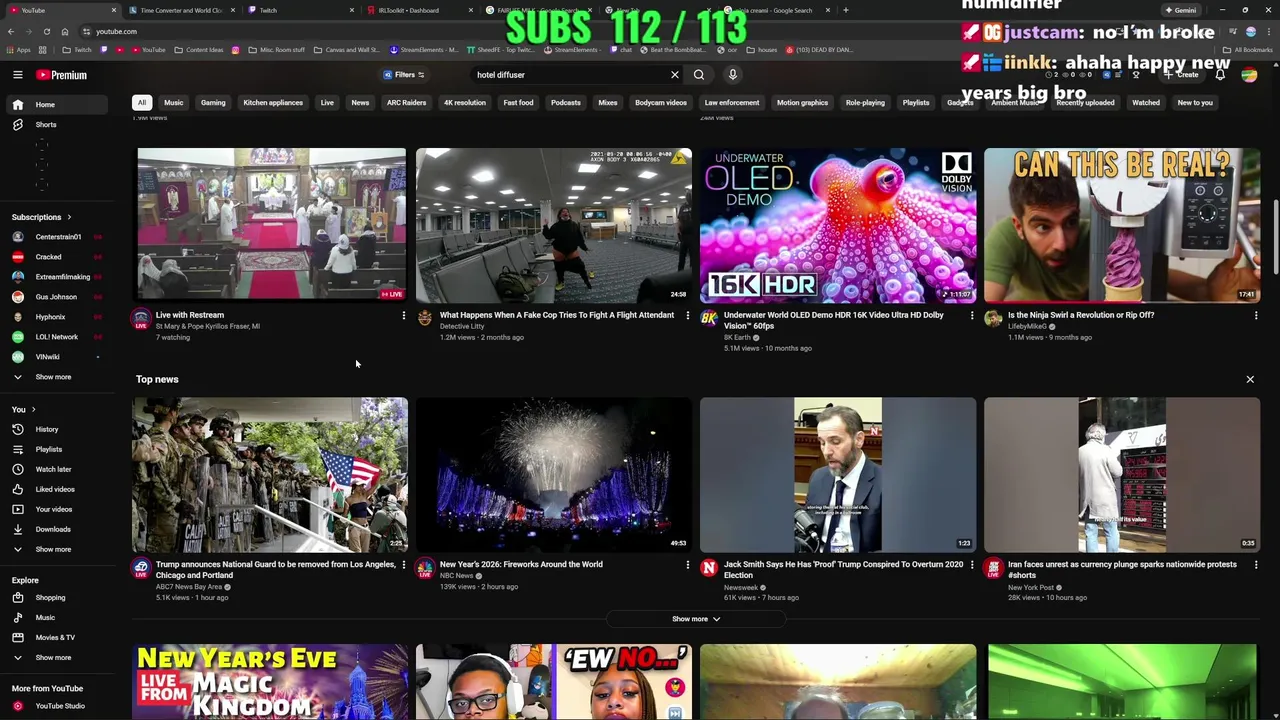
Task: Open Trump National Guard news title
Action: (x=276, y=570)
